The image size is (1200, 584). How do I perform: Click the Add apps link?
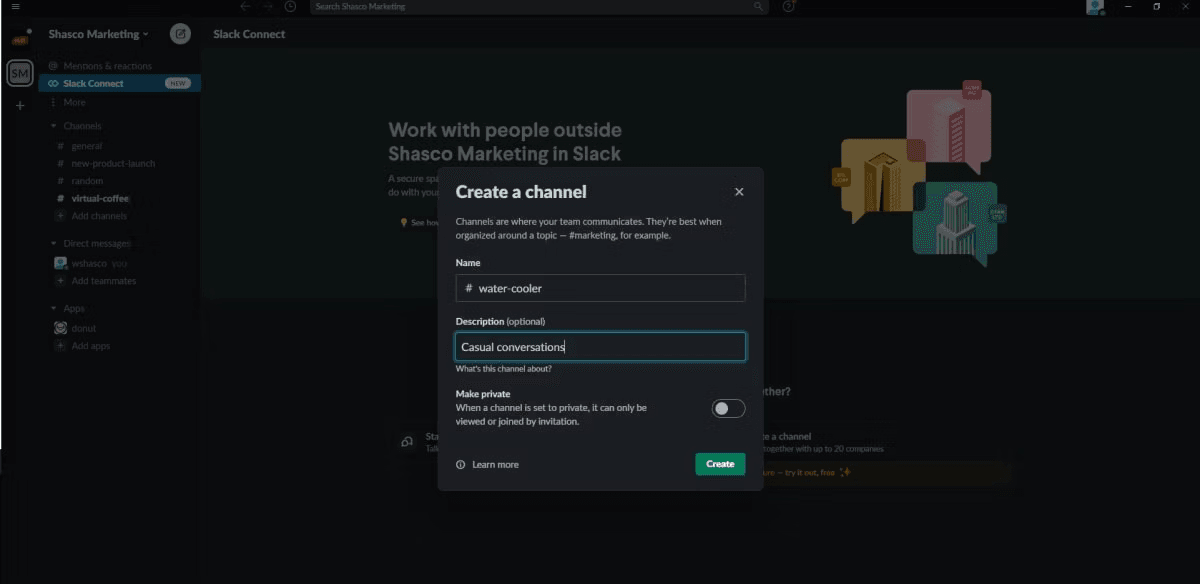pyautogui.click(x=91, y=346)
